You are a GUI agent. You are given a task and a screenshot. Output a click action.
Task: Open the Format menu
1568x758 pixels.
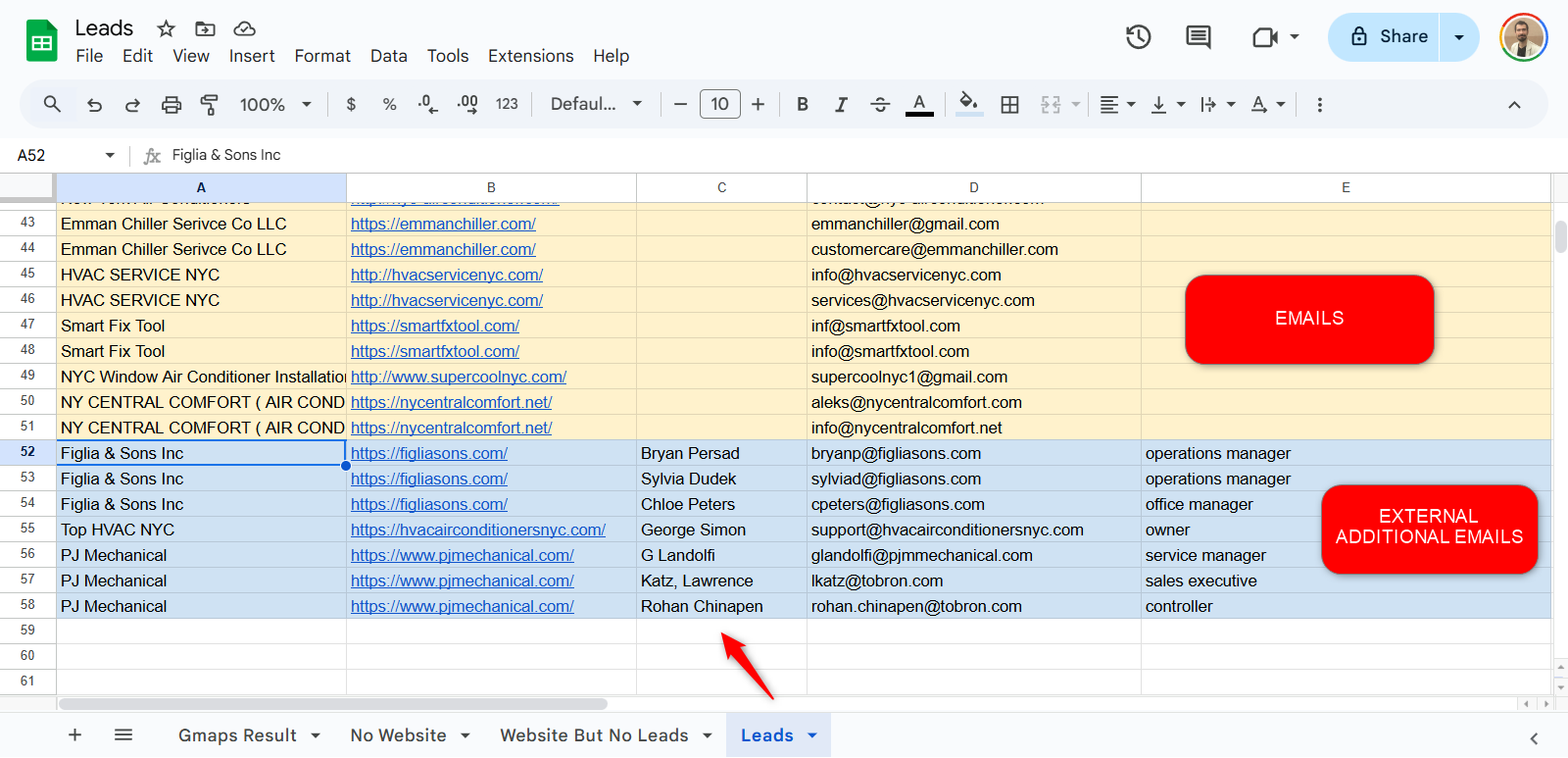coord(322,56)
